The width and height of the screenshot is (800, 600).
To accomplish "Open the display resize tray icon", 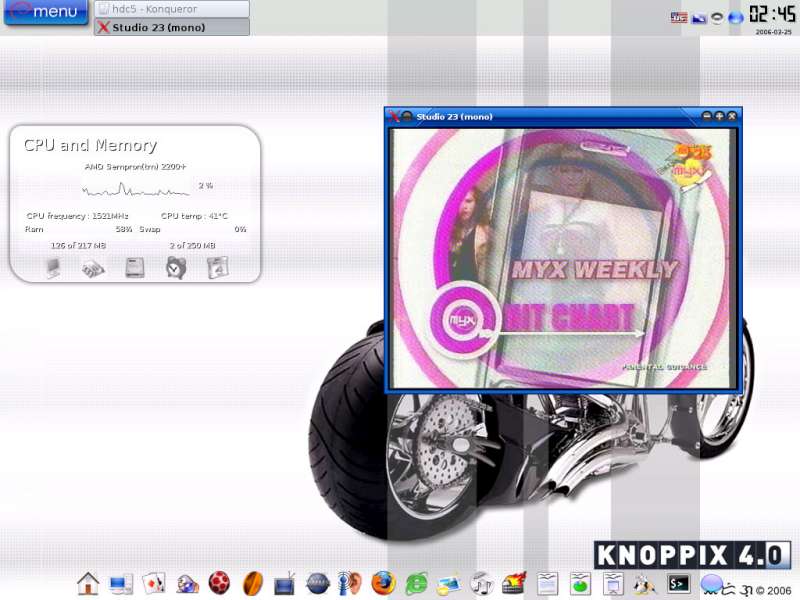I will point(699,18).
